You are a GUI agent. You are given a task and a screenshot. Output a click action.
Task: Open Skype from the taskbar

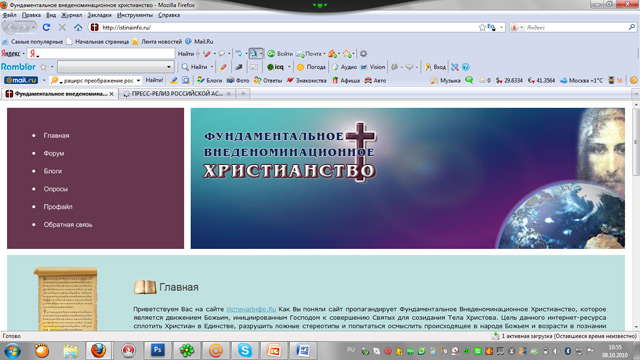tap(244, 351)
